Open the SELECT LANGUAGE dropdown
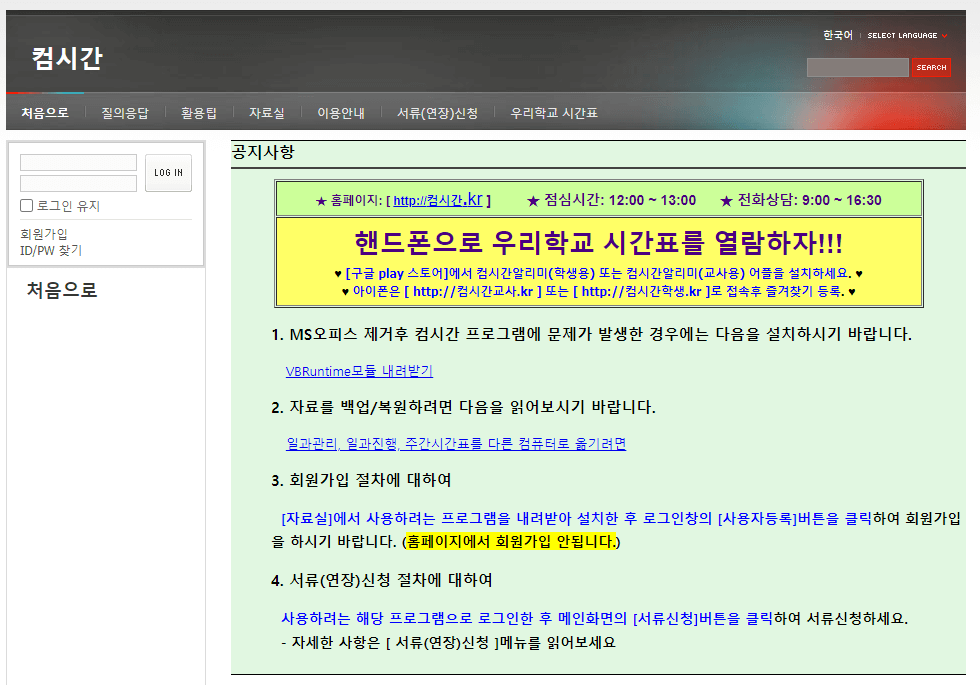 [x=901, y=34]
